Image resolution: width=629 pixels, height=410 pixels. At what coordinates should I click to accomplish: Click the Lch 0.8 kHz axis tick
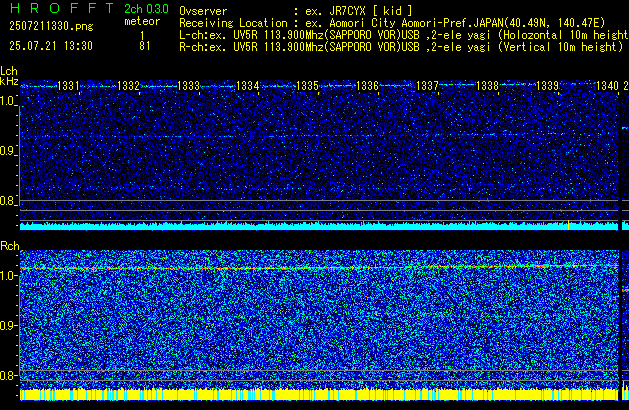coord(8,201)
